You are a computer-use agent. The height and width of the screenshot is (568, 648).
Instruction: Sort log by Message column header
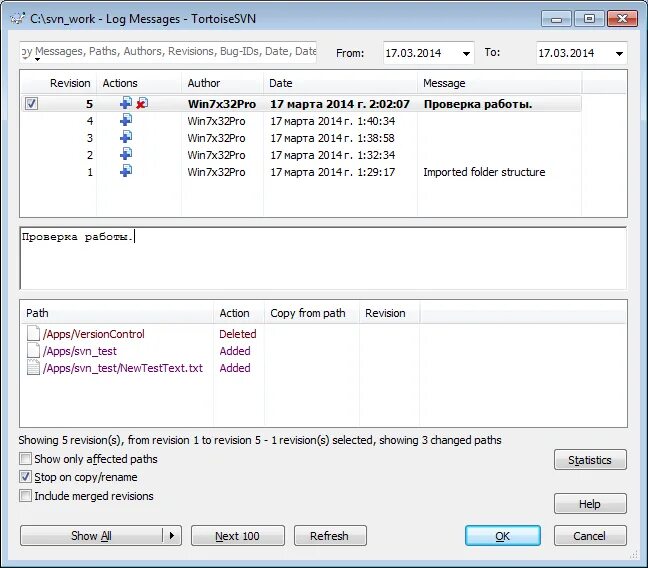tap(499, 83)
